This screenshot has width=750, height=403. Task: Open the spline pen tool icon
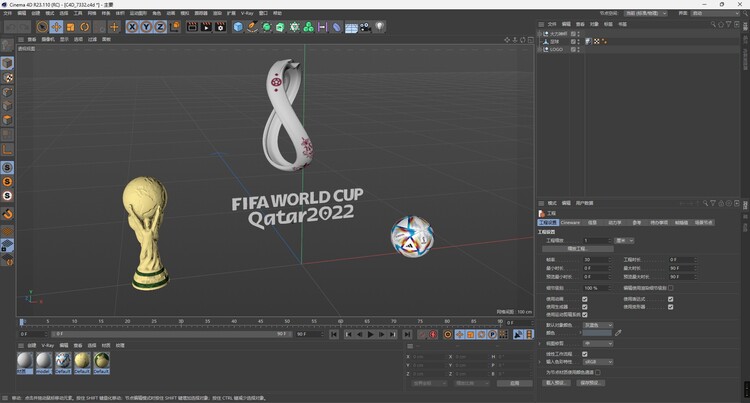(252, 27)
